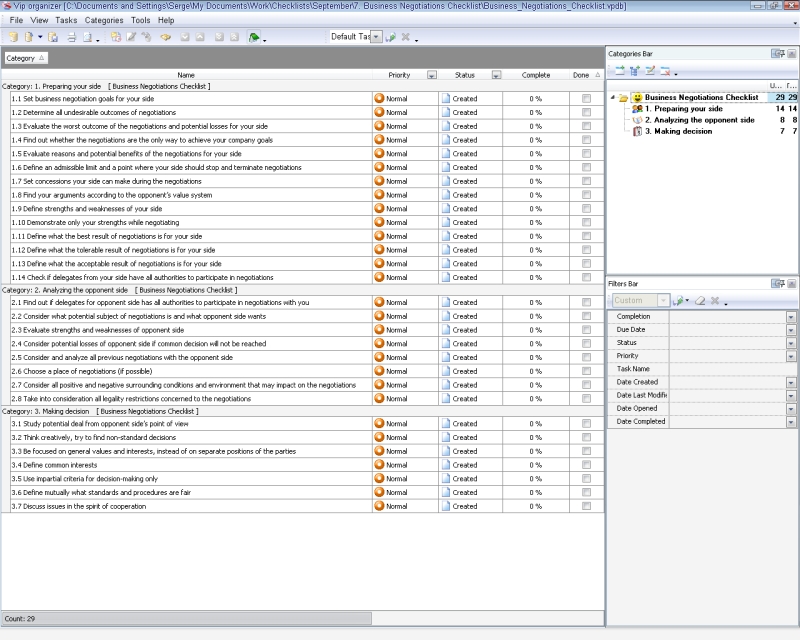Image resolution: width=800 pixels, height=640 pixels.
Task: Open the Tools menu
Action: [x=140, y=20]
